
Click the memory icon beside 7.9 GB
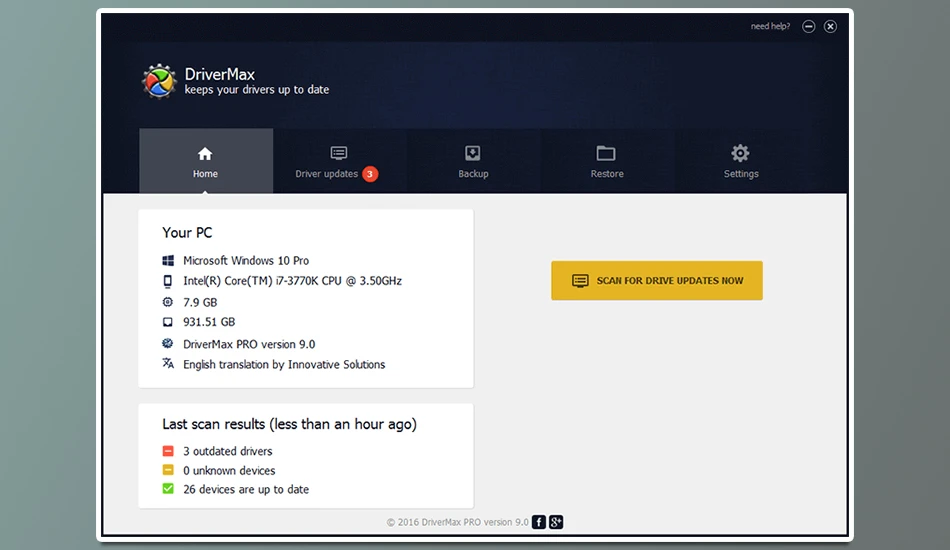pos(168,302)
